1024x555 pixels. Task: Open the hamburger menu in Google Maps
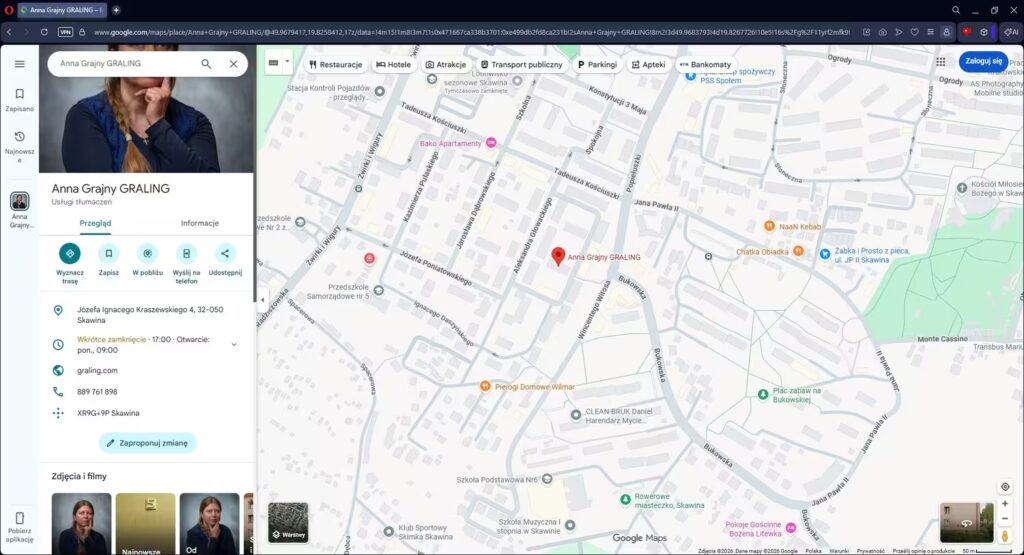point(20,64)
